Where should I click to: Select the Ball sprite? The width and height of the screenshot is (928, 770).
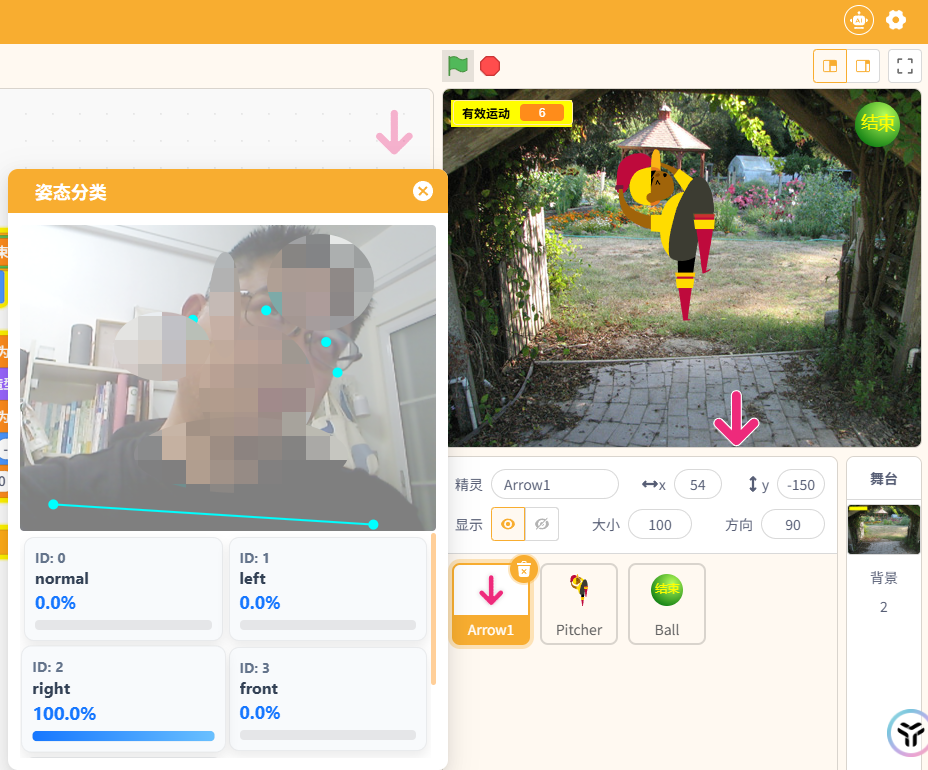(667, 603)
